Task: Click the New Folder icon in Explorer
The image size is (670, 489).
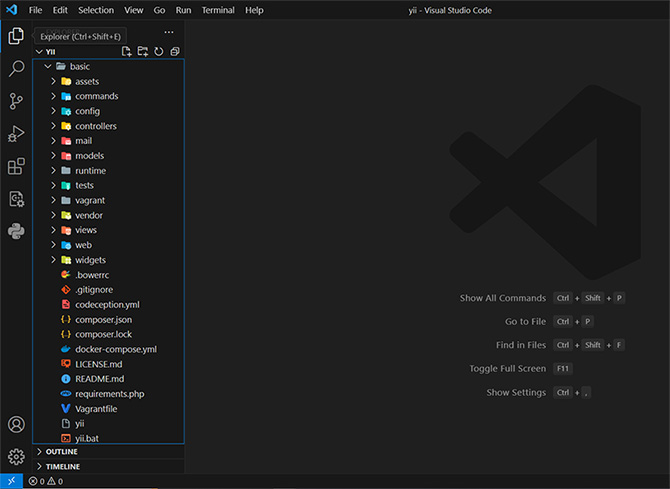Action: tap(143, 51)
